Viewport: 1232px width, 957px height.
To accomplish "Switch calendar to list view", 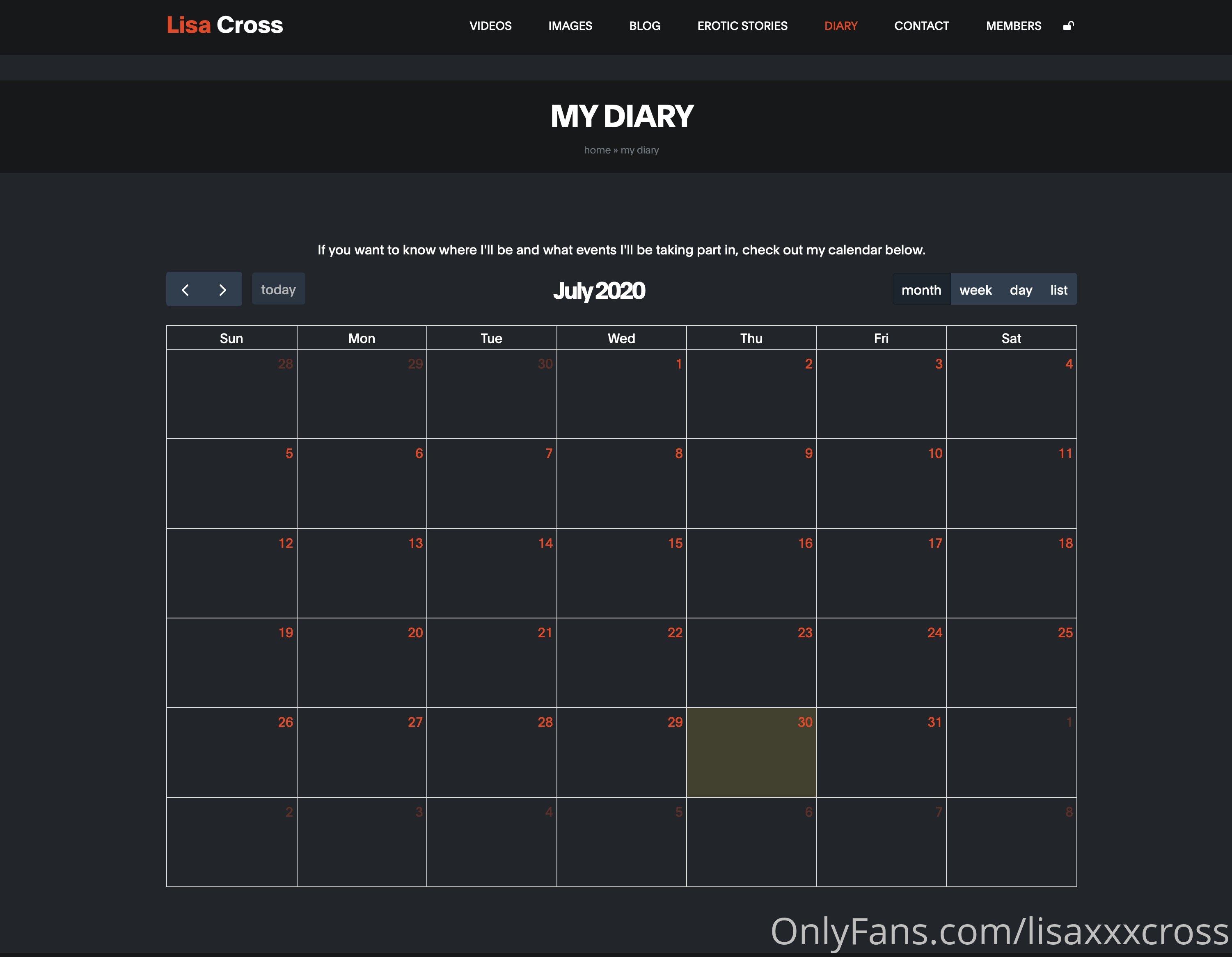I will click(1059, 290).
